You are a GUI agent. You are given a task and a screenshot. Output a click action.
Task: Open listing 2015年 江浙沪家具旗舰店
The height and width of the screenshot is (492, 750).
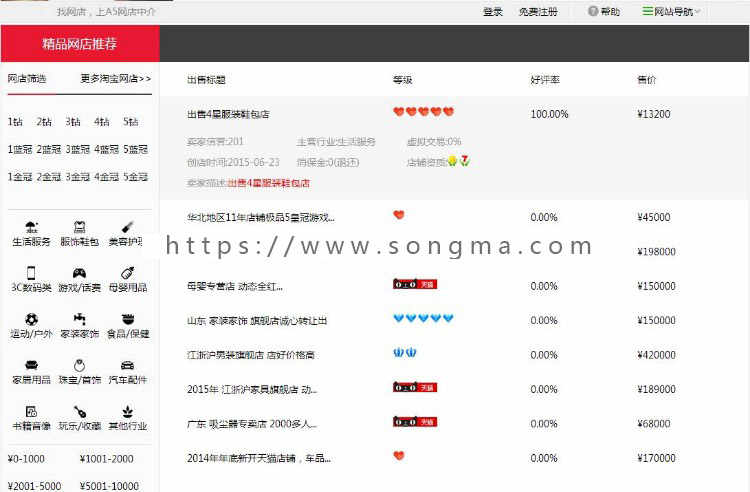point(252,390)
